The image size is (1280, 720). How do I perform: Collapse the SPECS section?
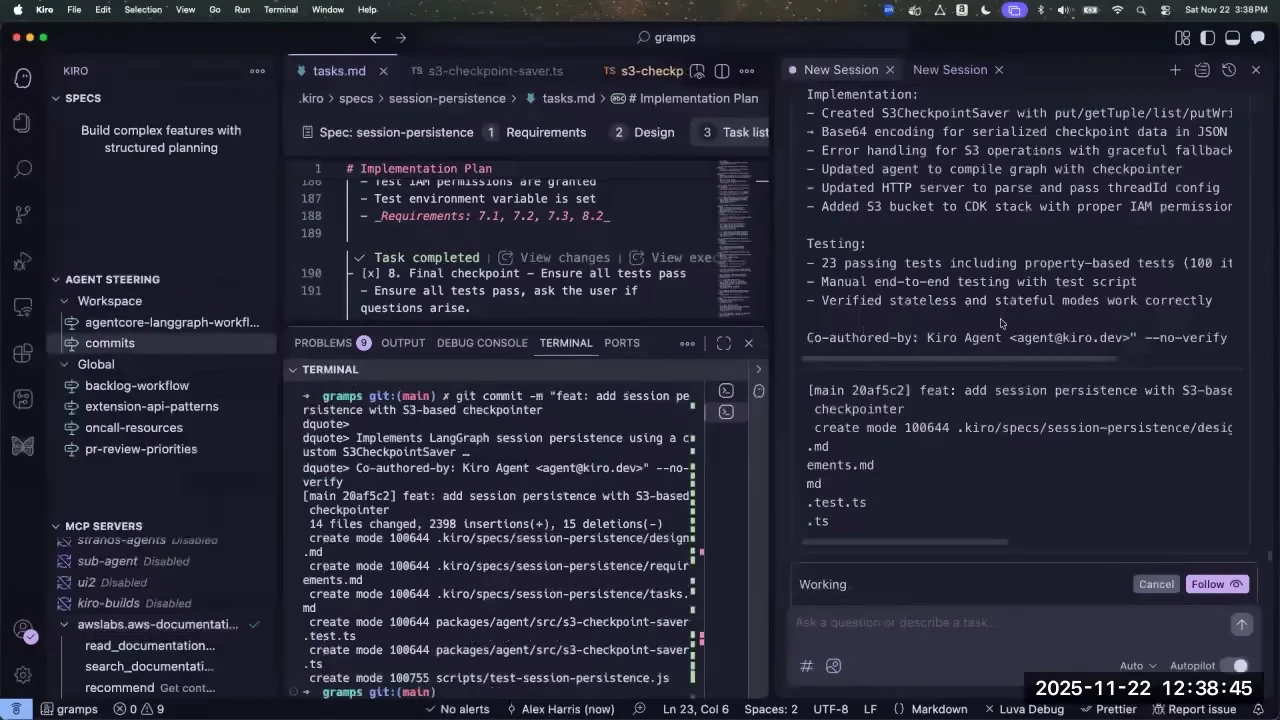(x=56, y=98)
